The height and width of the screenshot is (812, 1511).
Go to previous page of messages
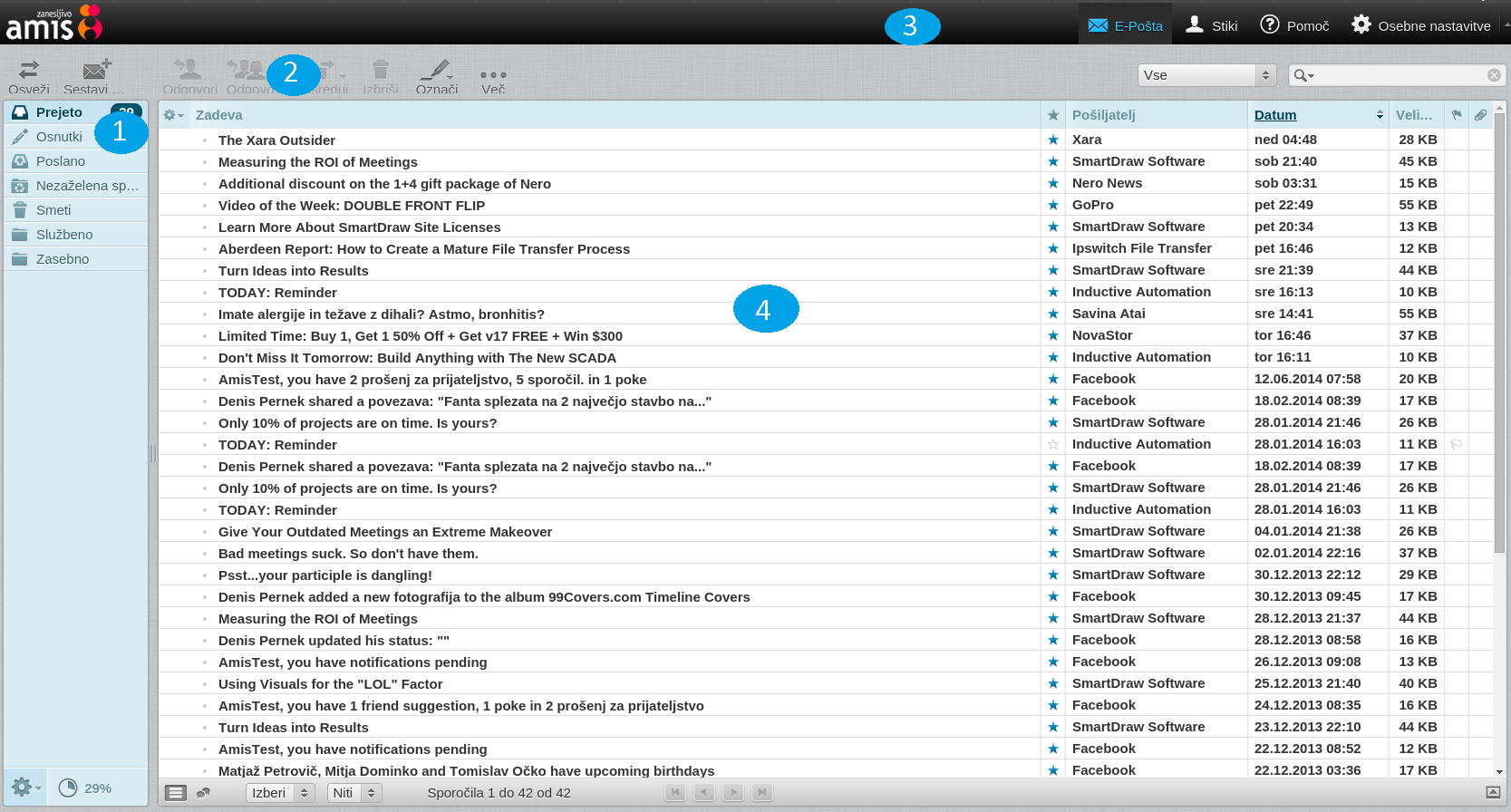click(704, 793)
